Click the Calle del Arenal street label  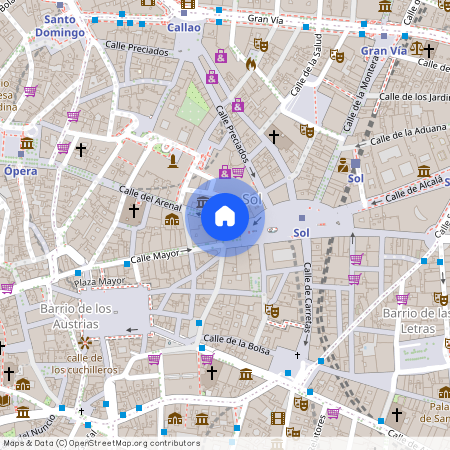tap(150, 199)
